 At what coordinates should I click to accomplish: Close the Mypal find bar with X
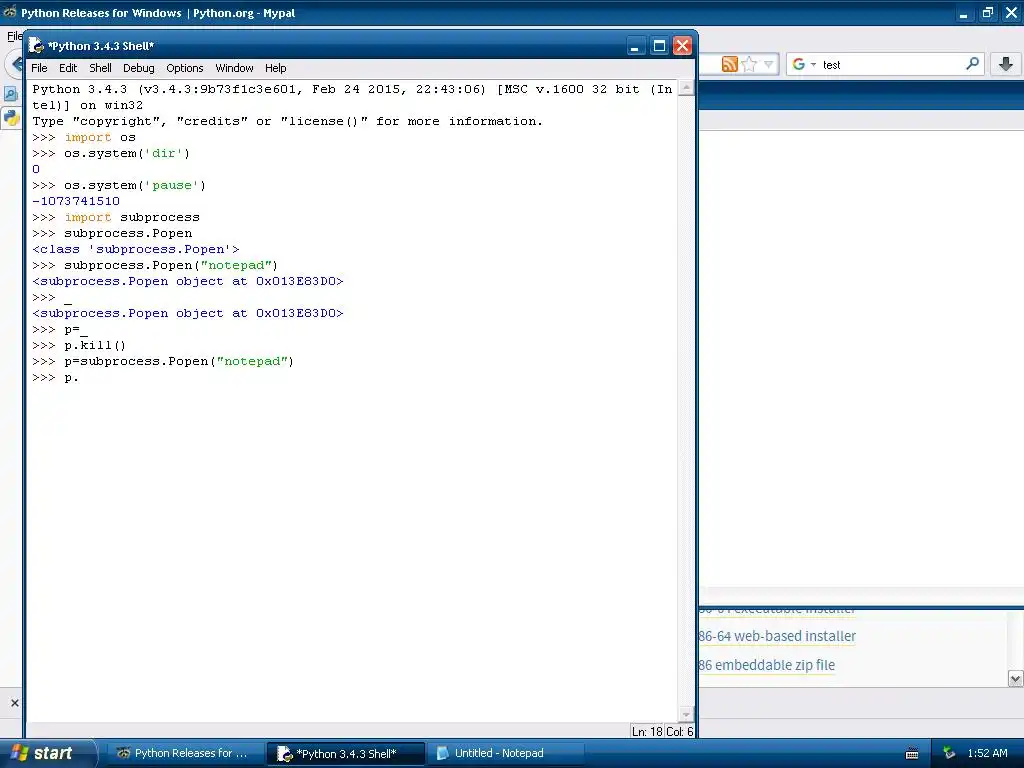point(14,703)
